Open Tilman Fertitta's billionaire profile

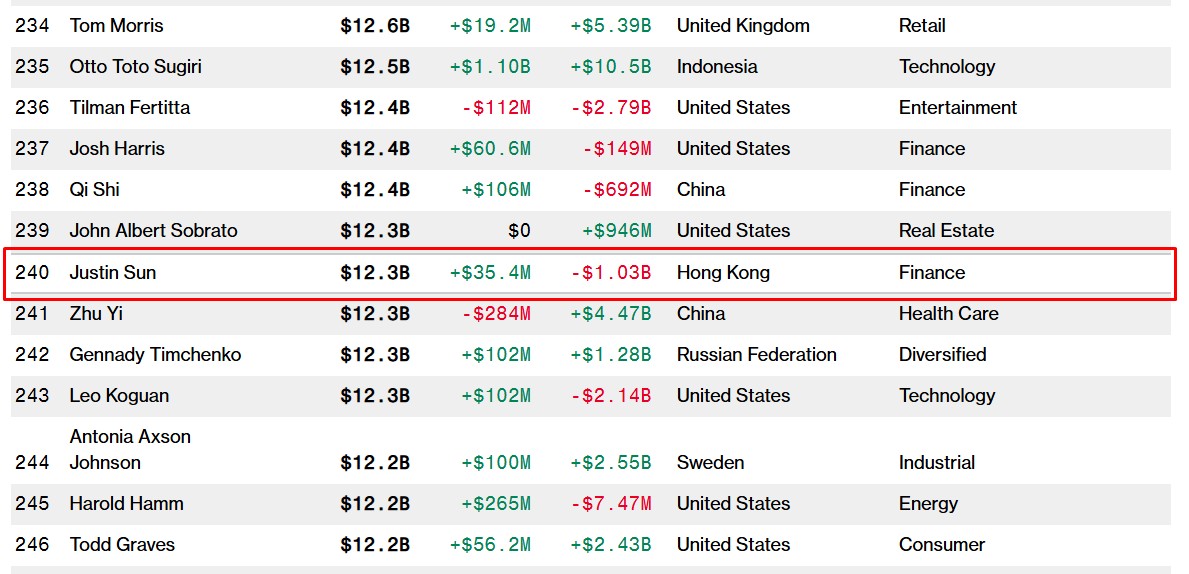tap(130, 107)
